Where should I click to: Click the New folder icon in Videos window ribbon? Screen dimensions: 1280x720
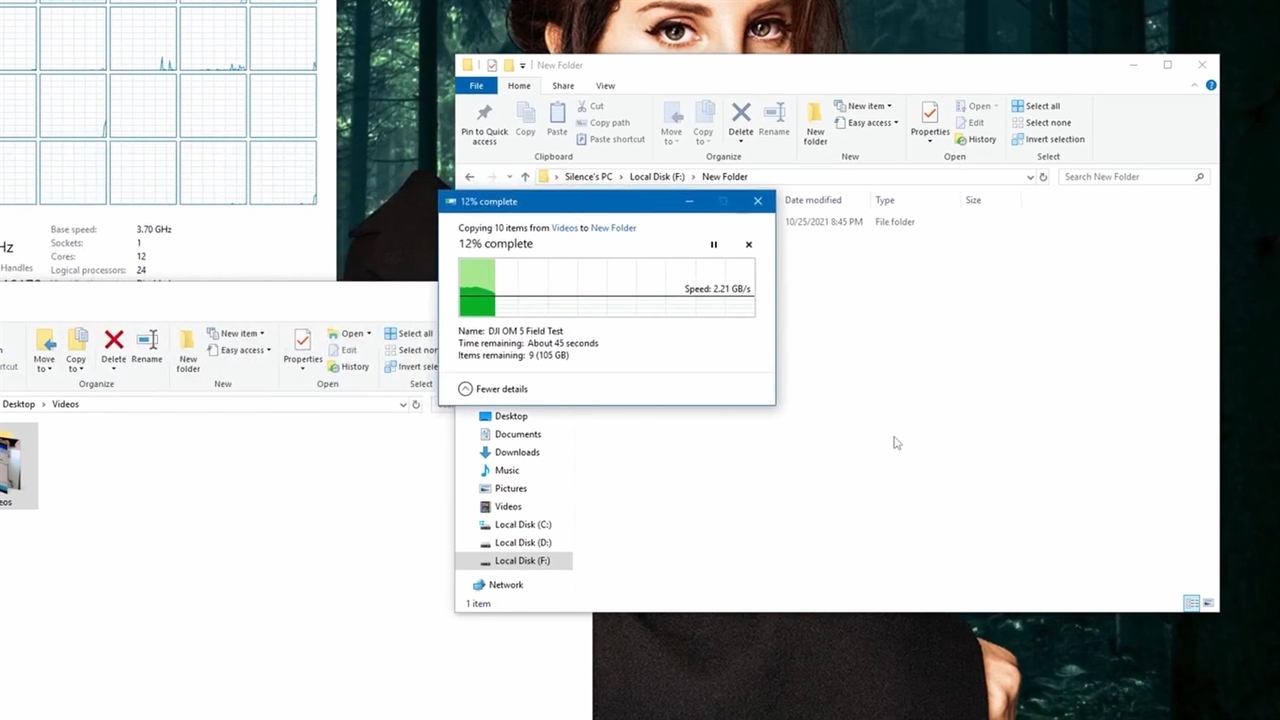(188, 341)
